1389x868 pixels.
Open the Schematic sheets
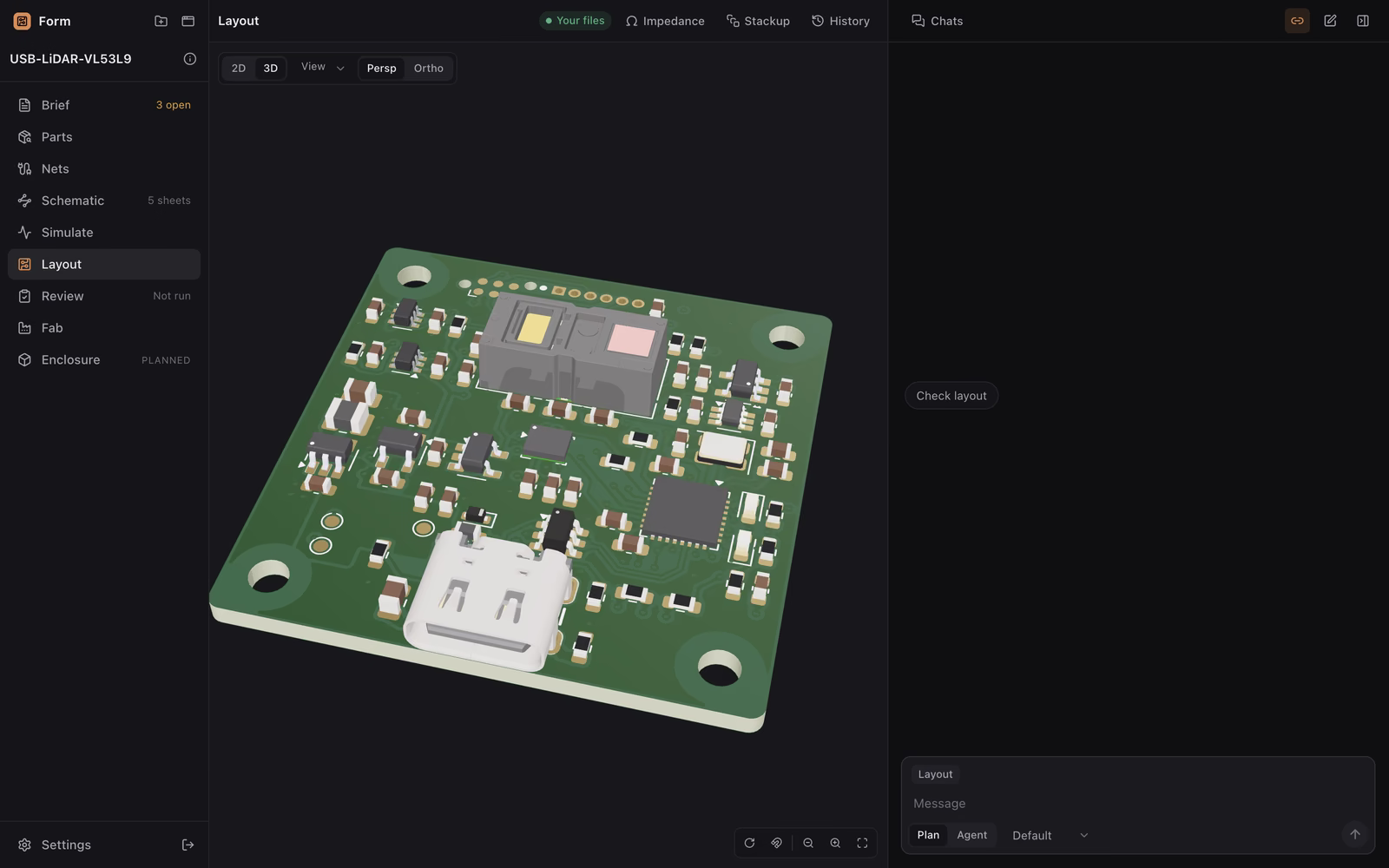104,201
